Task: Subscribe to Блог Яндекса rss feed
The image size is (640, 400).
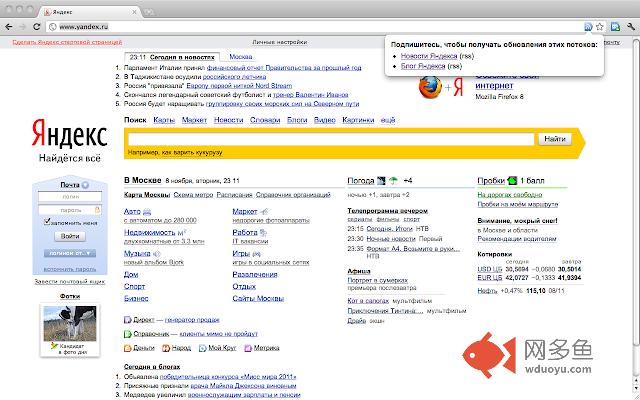Action: pyautogui.click(x=423, y=66)
